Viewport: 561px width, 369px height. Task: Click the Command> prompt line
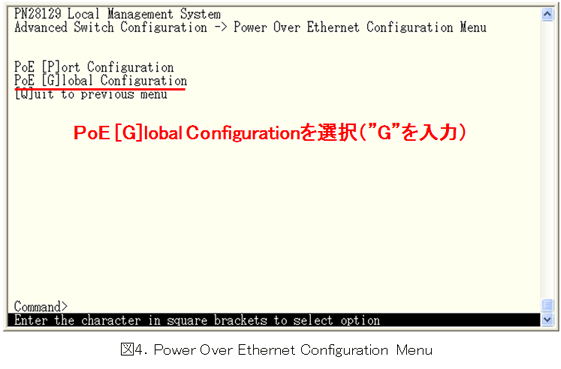41,306
